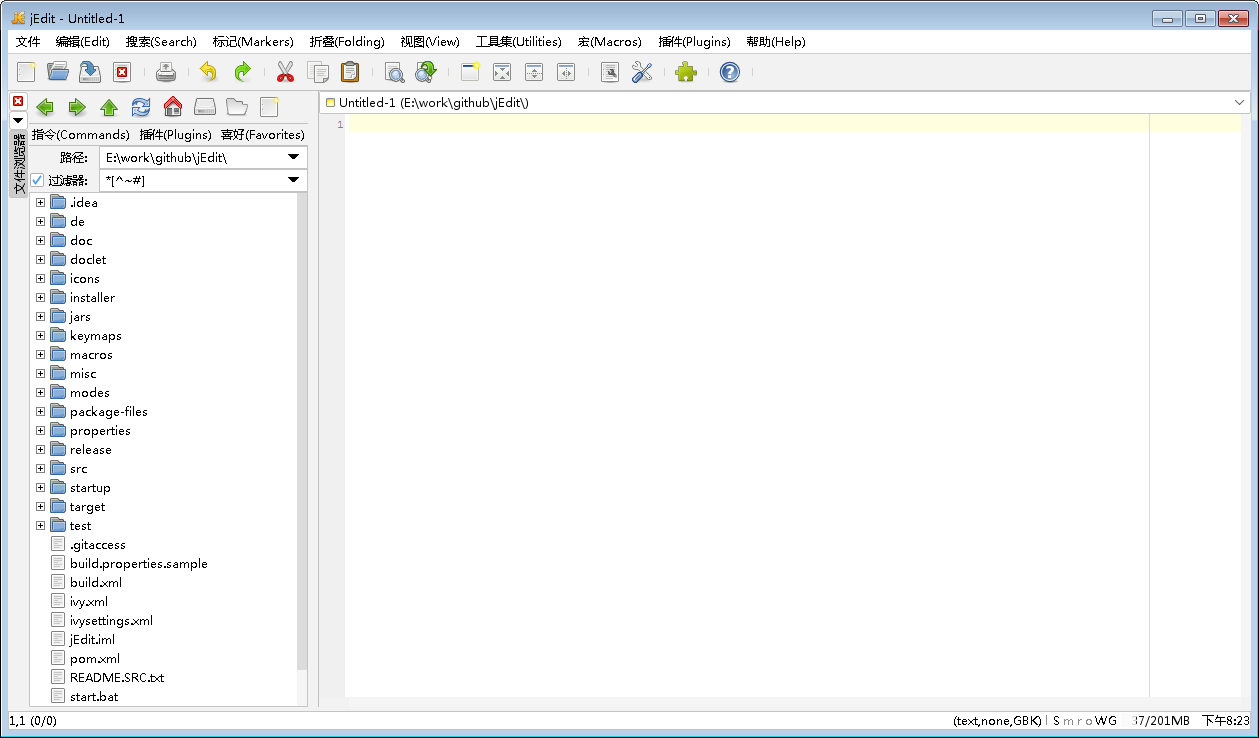Uncheck the 过滤器 filter checkbox

tap(37, 180)
